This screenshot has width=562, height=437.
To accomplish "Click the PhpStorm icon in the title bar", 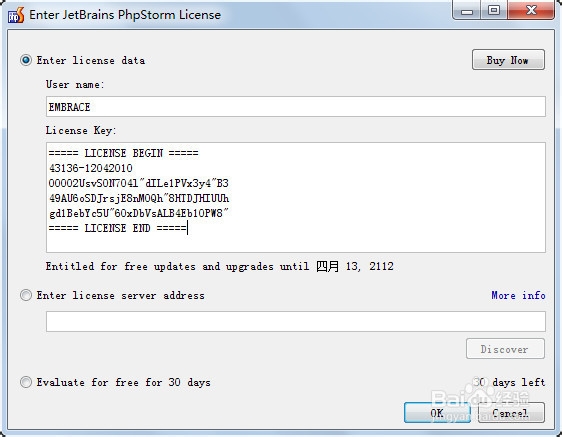I will (16, 15).
